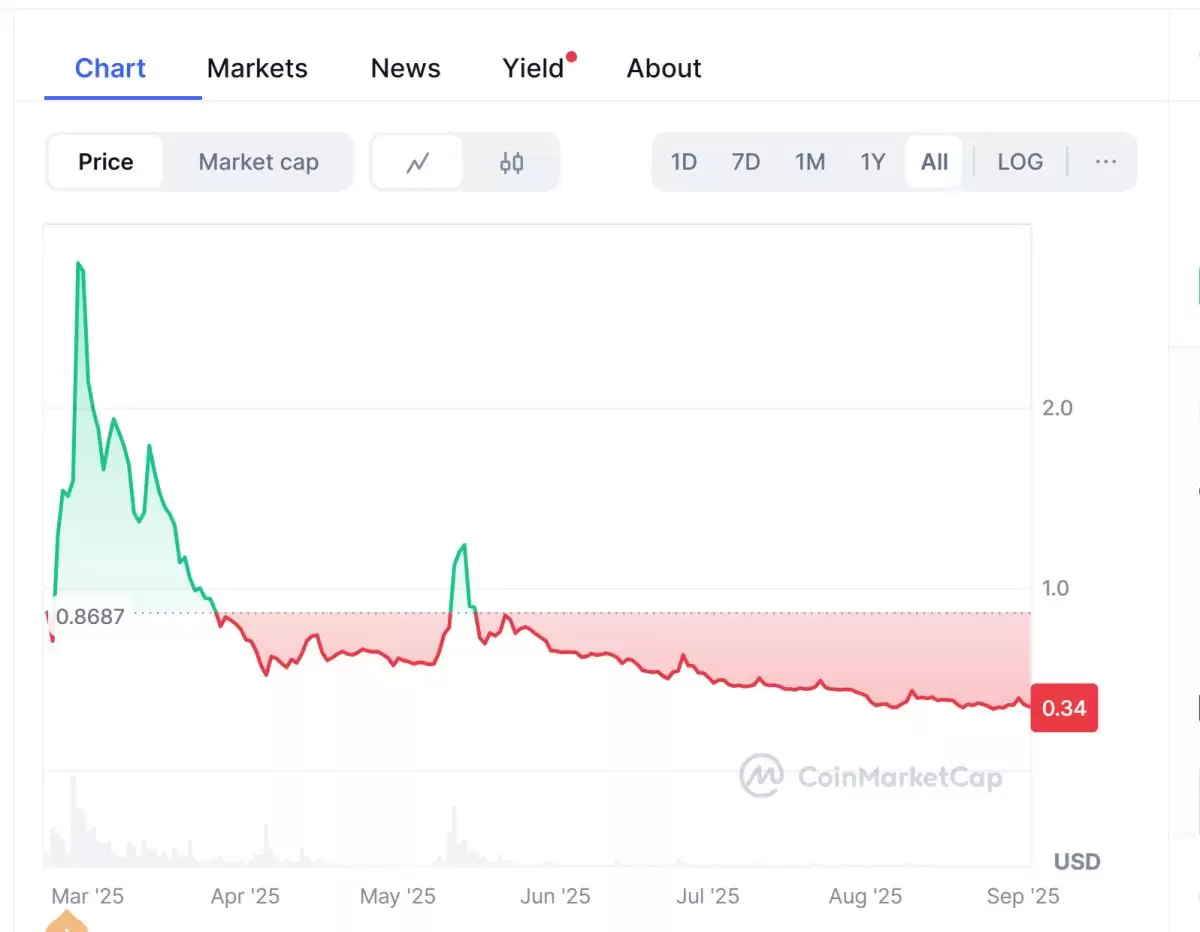Toggle the Price view
This screenshot has width=1200, height=932.
(106, 162)
